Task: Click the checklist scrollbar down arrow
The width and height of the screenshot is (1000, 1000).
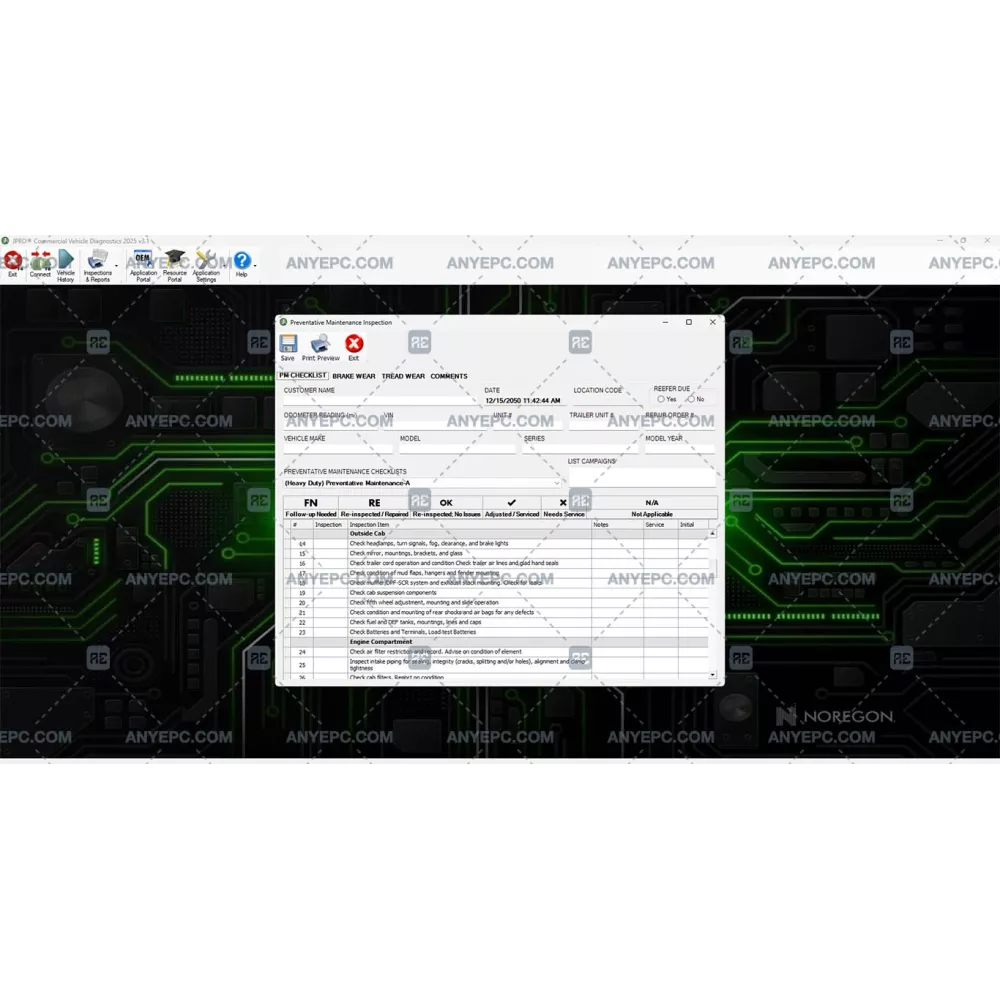Action: tap(713, 675)
